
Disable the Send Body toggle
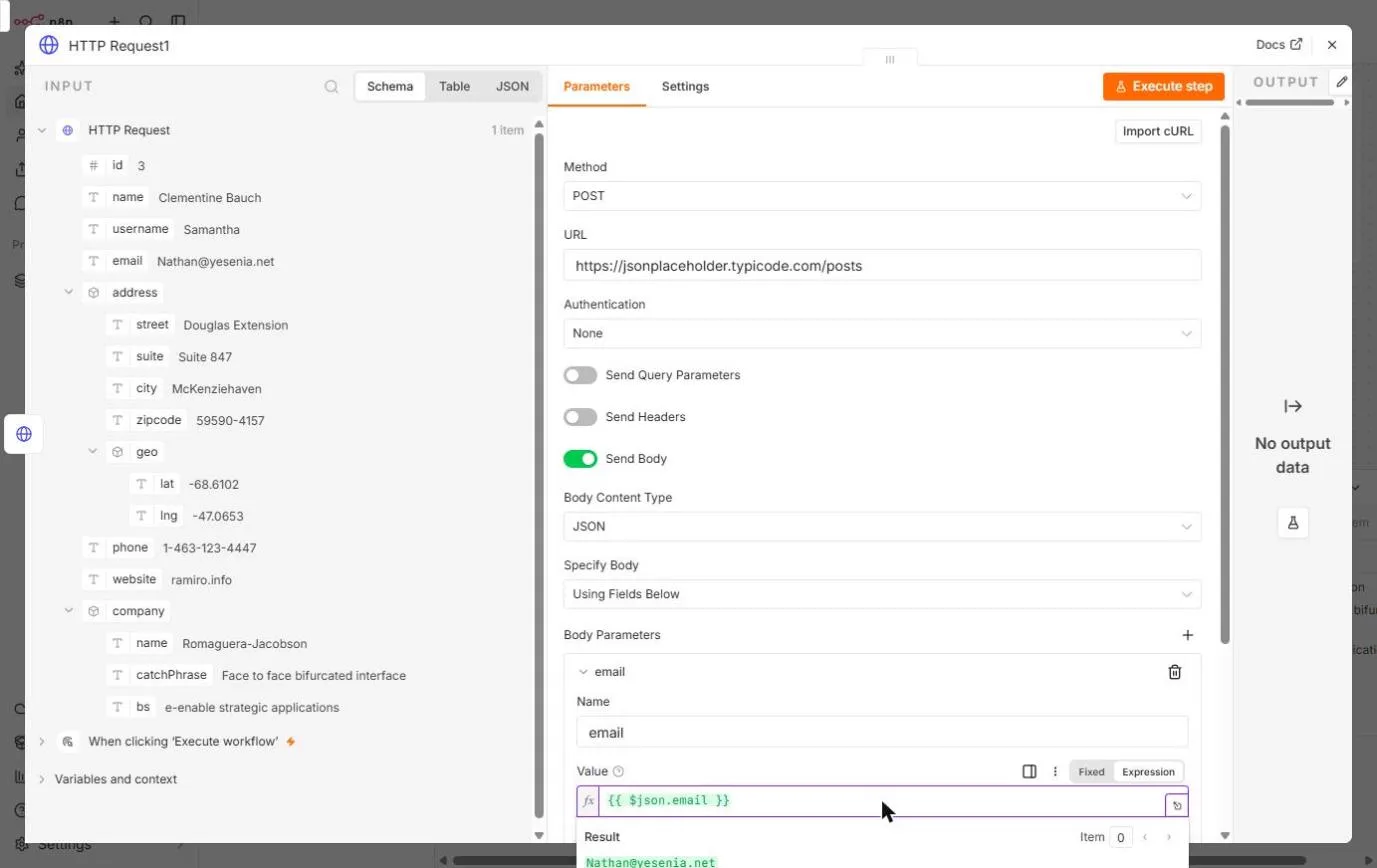(580, 459)
